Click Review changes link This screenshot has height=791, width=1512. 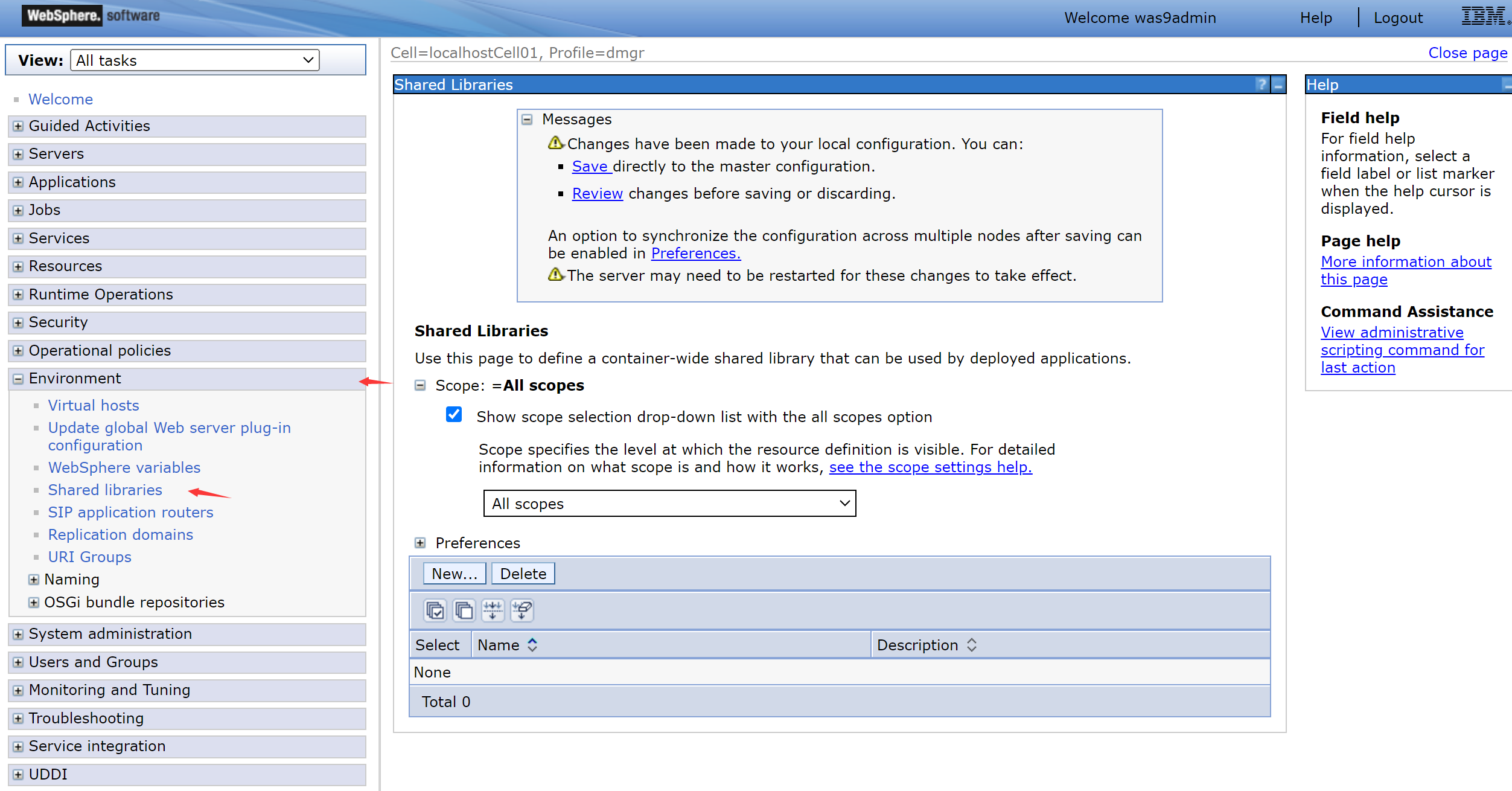pos(598,193)
